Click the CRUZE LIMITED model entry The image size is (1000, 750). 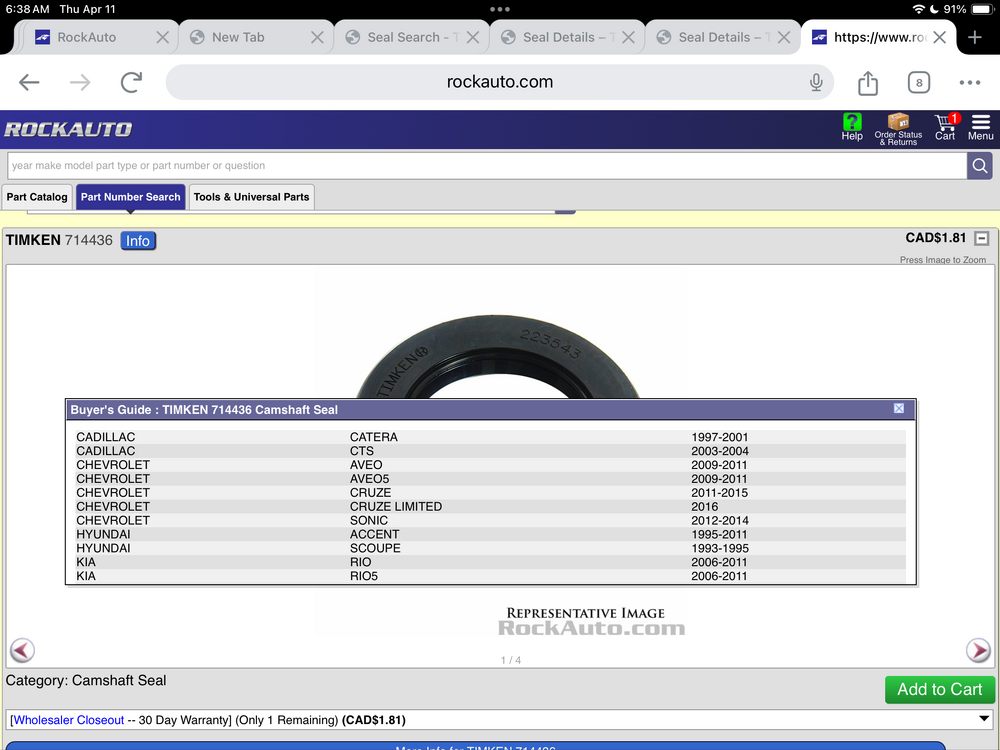click(x=395, y=506)
